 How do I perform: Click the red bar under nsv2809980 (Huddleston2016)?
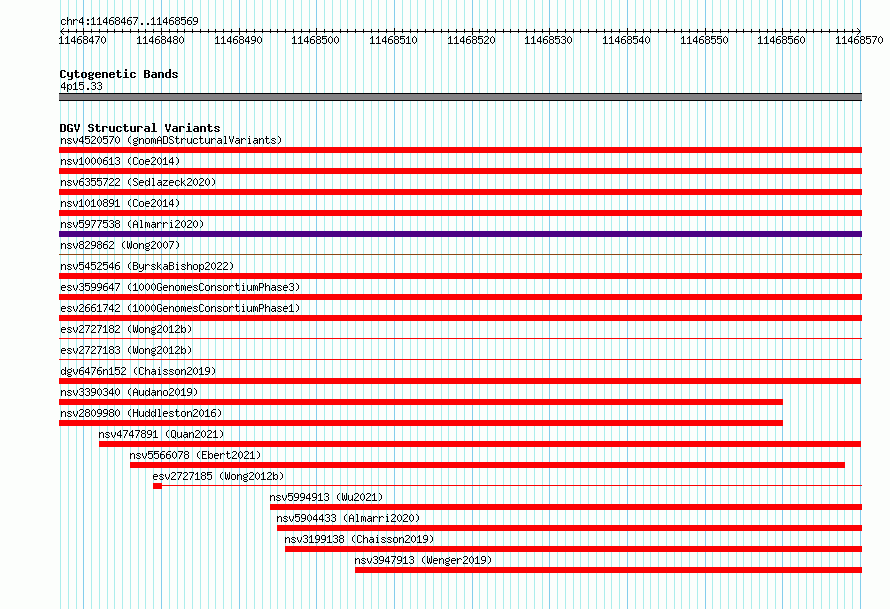click(x=421, y=423)
